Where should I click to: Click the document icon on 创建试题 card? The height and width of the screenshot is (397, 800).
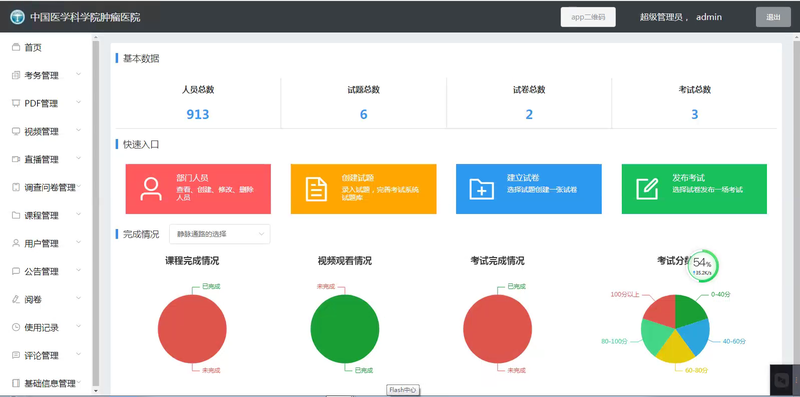point(316,189)
